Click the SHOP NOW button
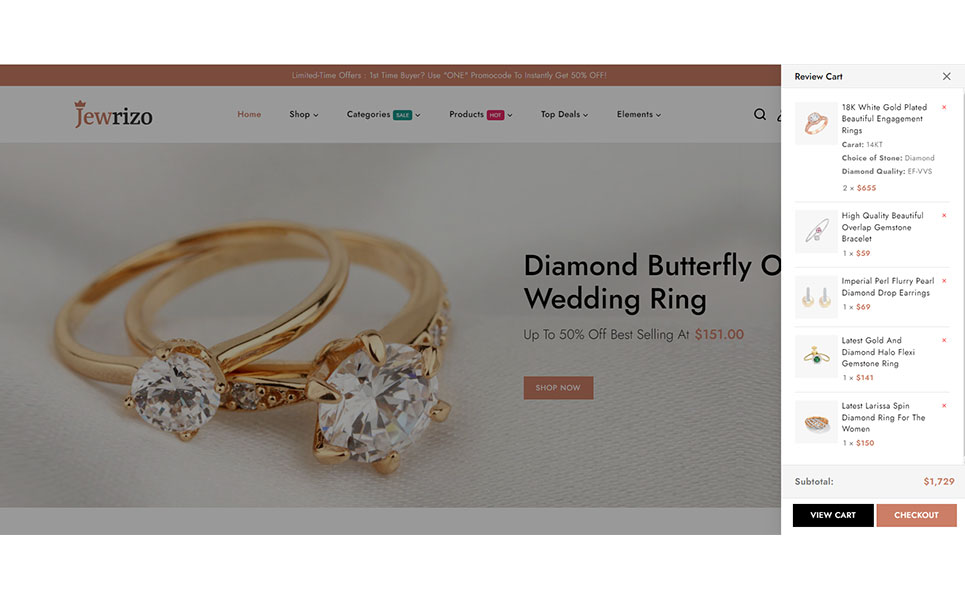The height and width of the screenshot is (600, 965). tap(558, 388)
